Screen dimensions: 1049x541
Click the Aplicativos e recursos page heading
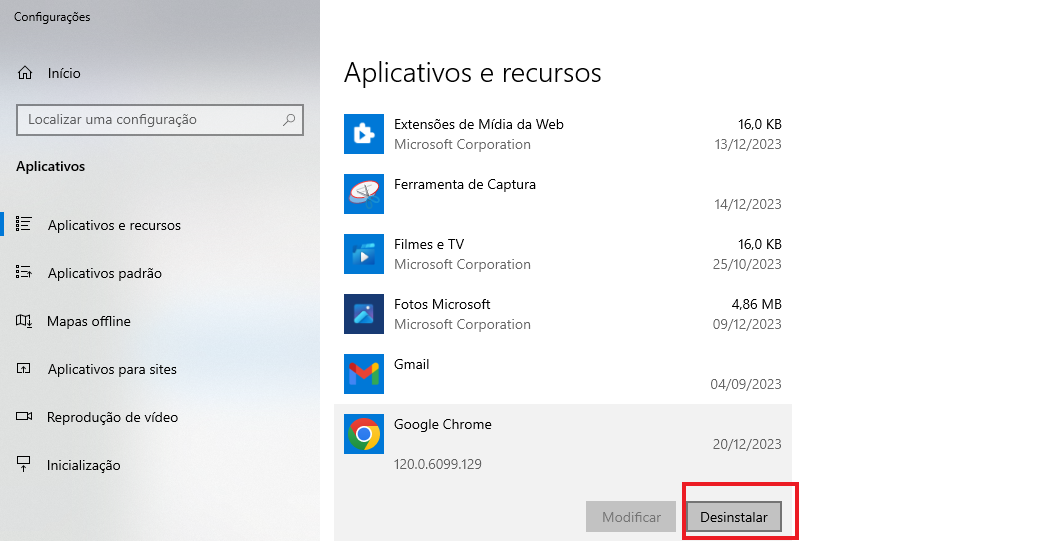click(472, 72)
